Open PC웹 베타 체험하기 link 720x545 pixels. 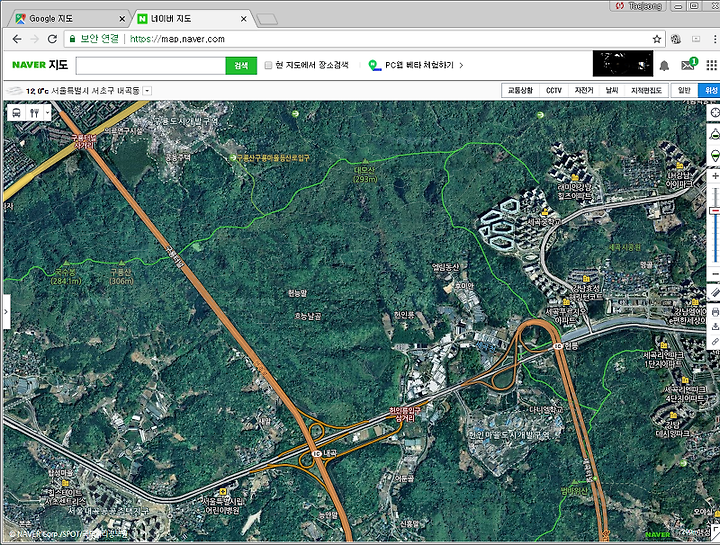pos(419,65)
